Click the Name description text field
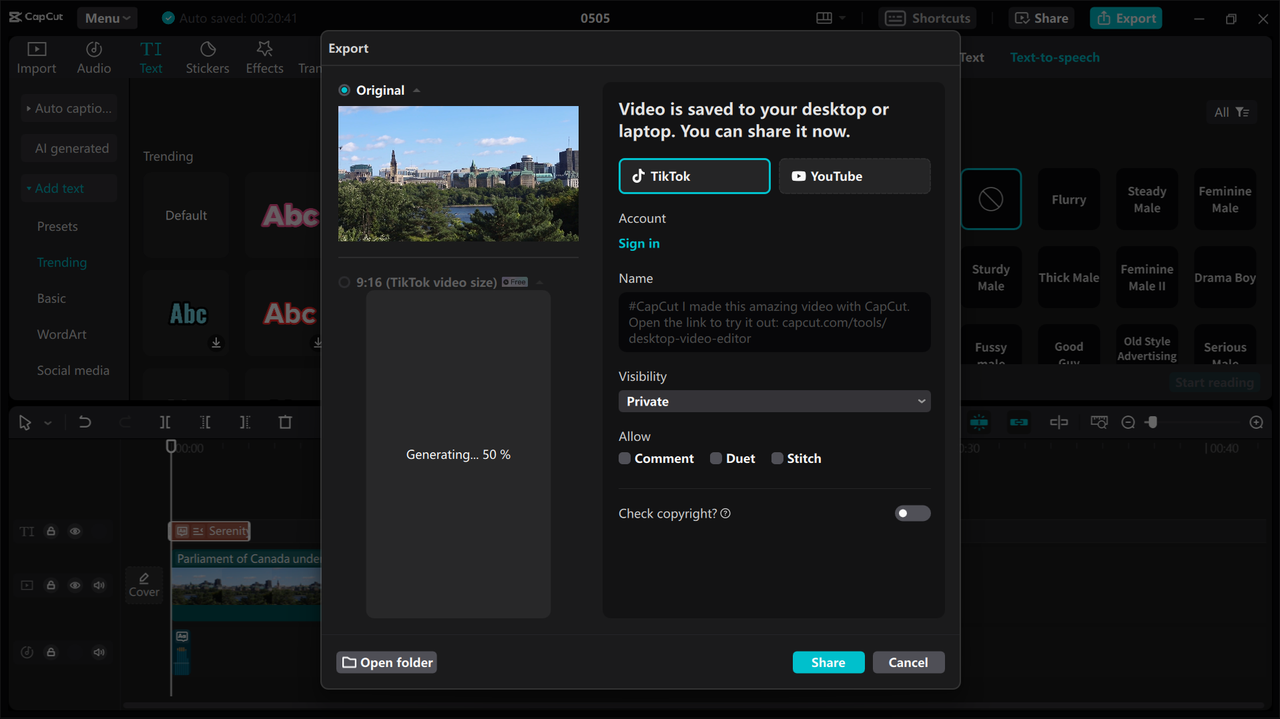The width and height of the screenshot is (1280, 719). click(x=775, y=321)
